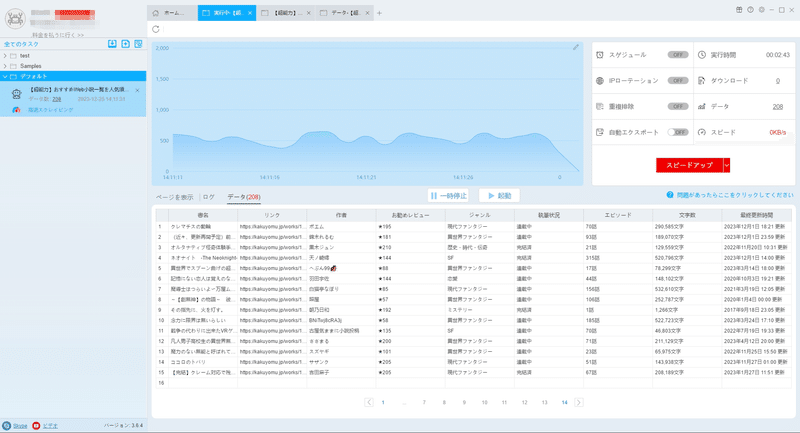Click the home icon on ホーム tab
This screenshot has width=800, height=433.
click(156, 13)
